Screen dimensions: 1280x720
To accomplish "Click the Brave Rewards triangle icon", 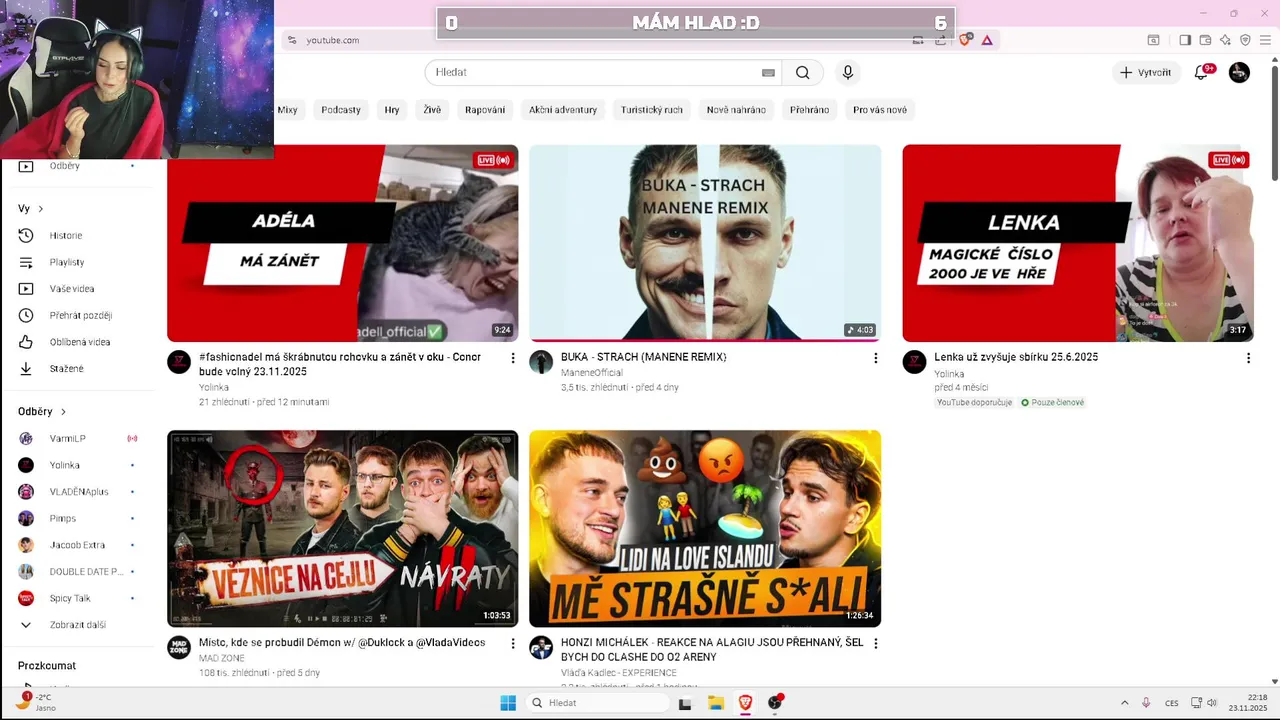I will [x=987, y=40].
